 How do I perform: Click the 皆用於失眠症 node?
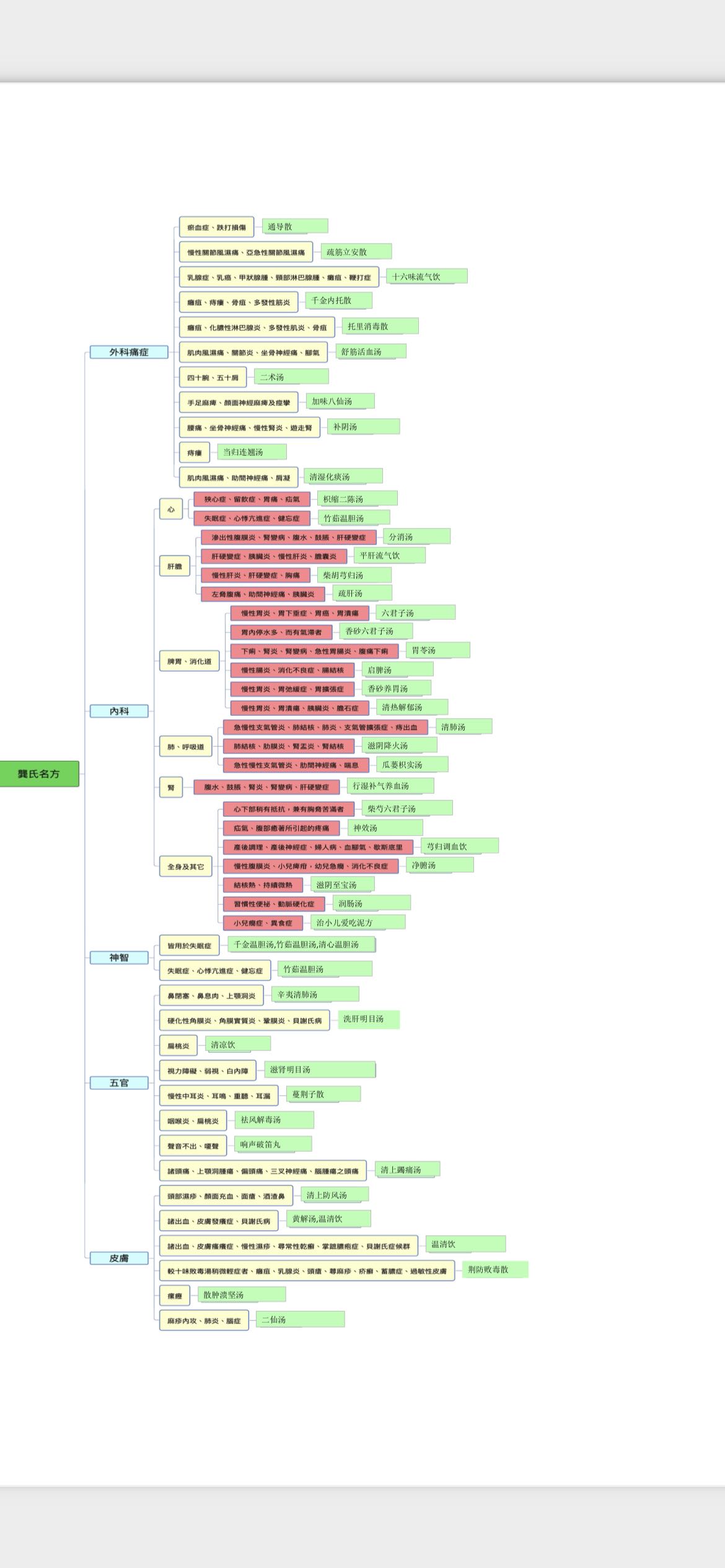click(x=189, y=946)
